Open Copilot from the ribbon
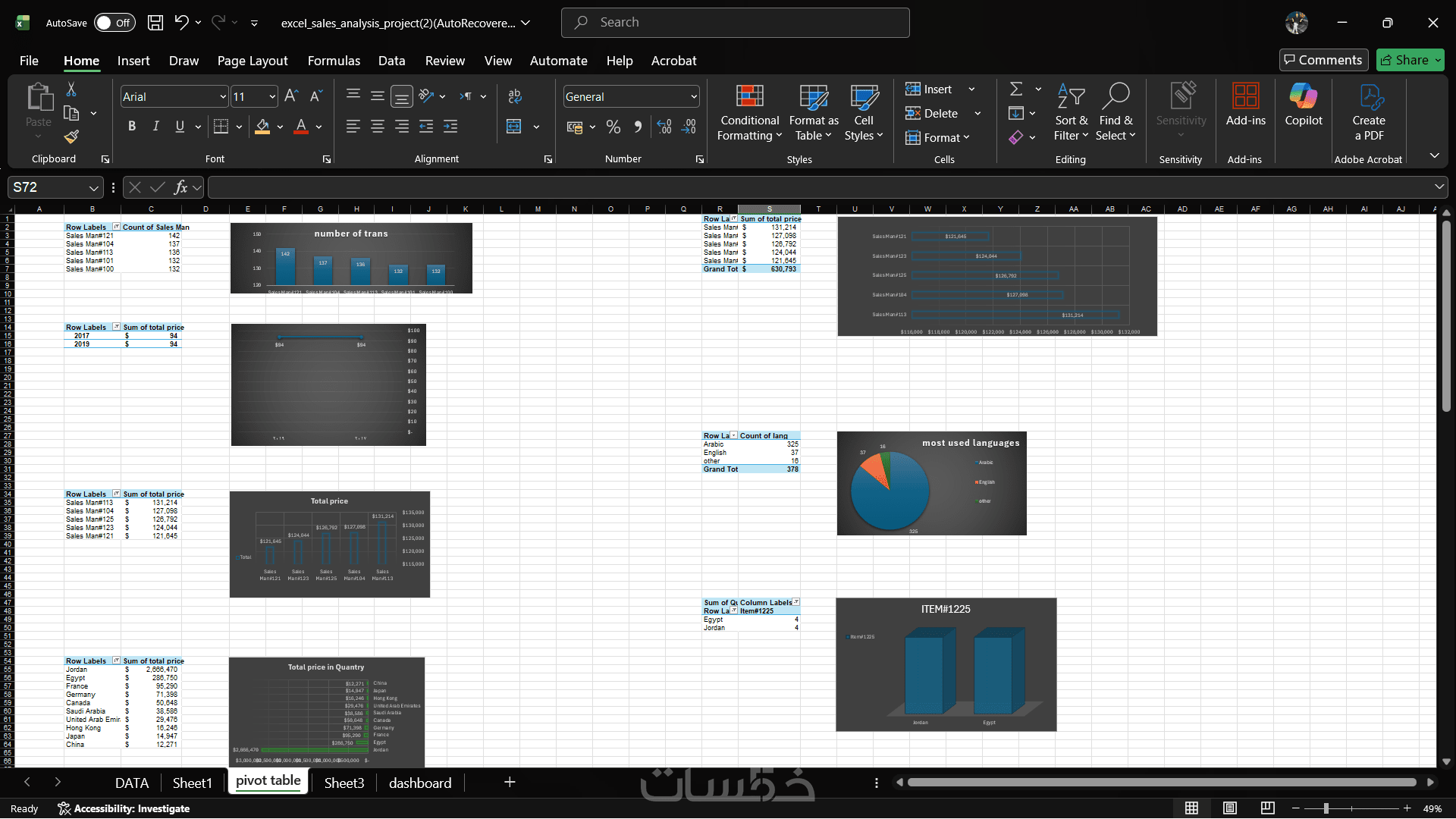1456x819 pixels. pyautogui.click(x=1303, y=105)
